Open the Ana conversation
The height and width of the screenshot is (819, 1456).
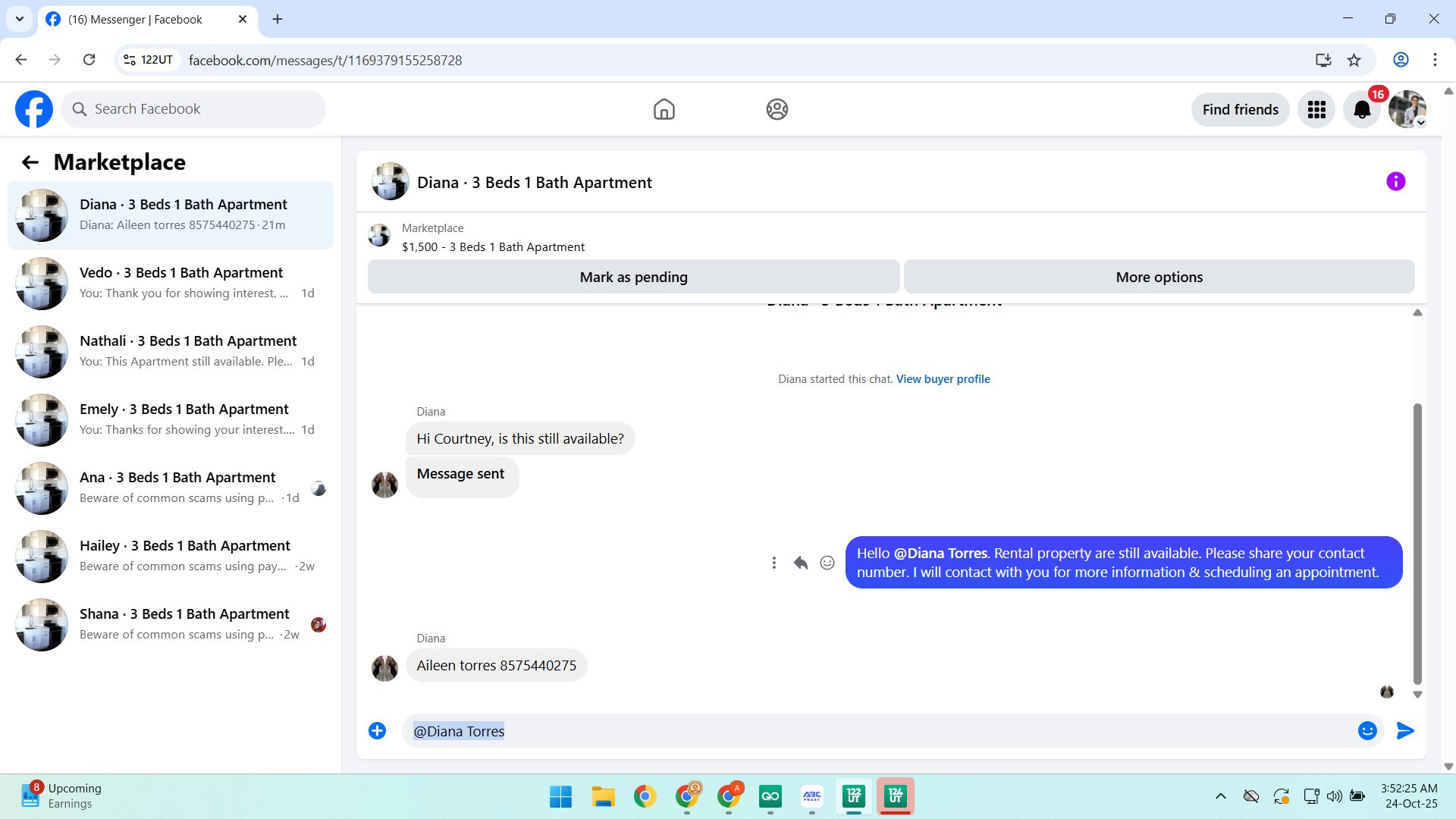(171, 488)
